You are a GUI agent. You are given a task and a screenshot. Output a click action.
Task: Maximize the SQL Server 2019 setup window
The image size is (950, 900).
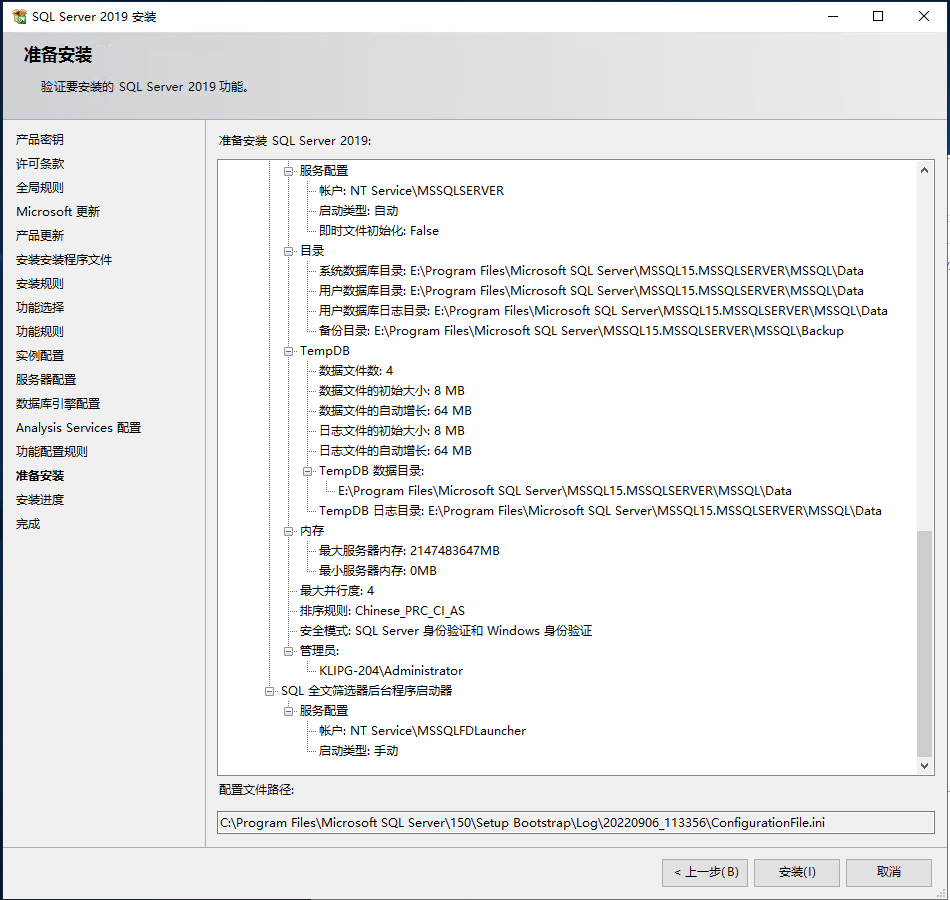[878, 16]
